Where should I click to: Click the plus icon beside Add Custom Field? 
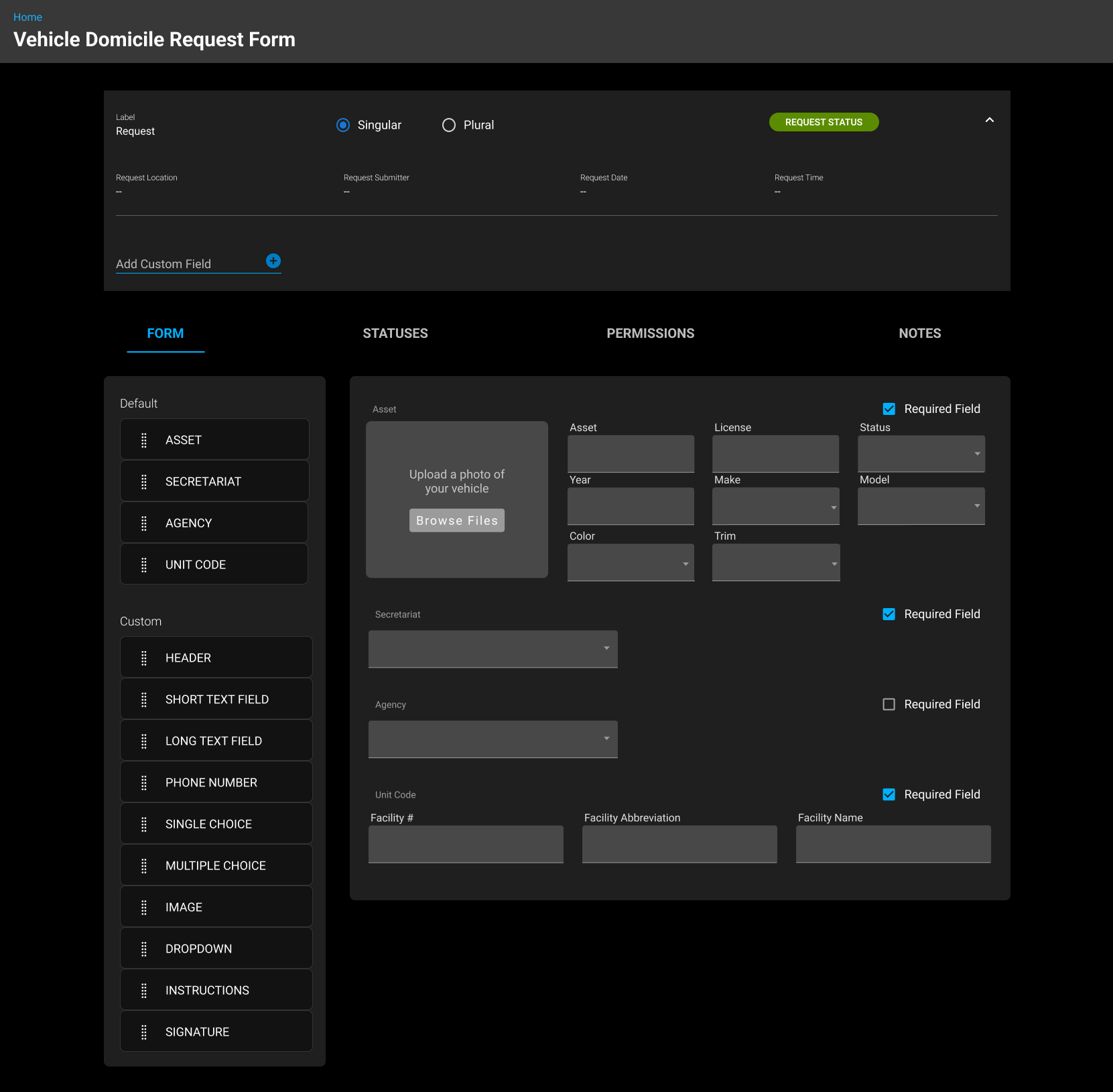(x=273, y=261)
